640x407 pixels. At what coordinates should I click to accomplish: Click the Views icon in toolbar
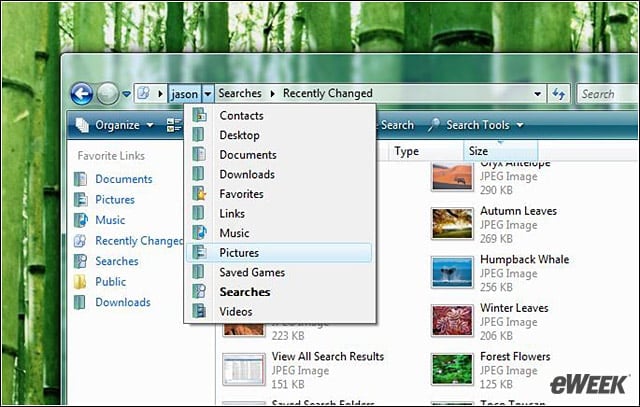click(x=174, y=125)
